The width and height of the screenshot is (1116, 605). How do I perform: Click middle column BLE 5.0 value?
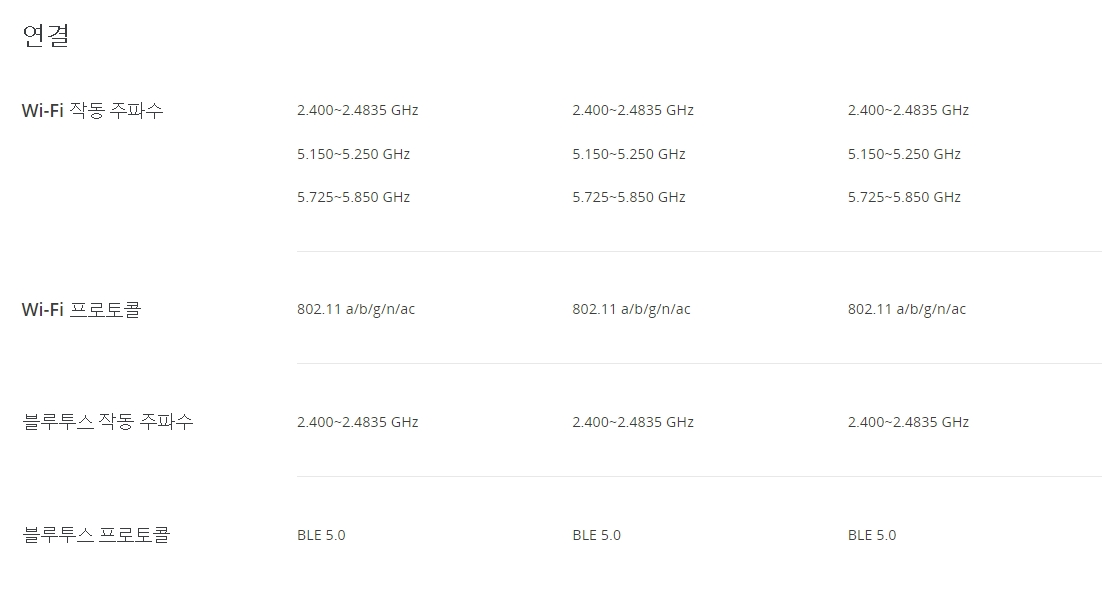coord(596,535)
